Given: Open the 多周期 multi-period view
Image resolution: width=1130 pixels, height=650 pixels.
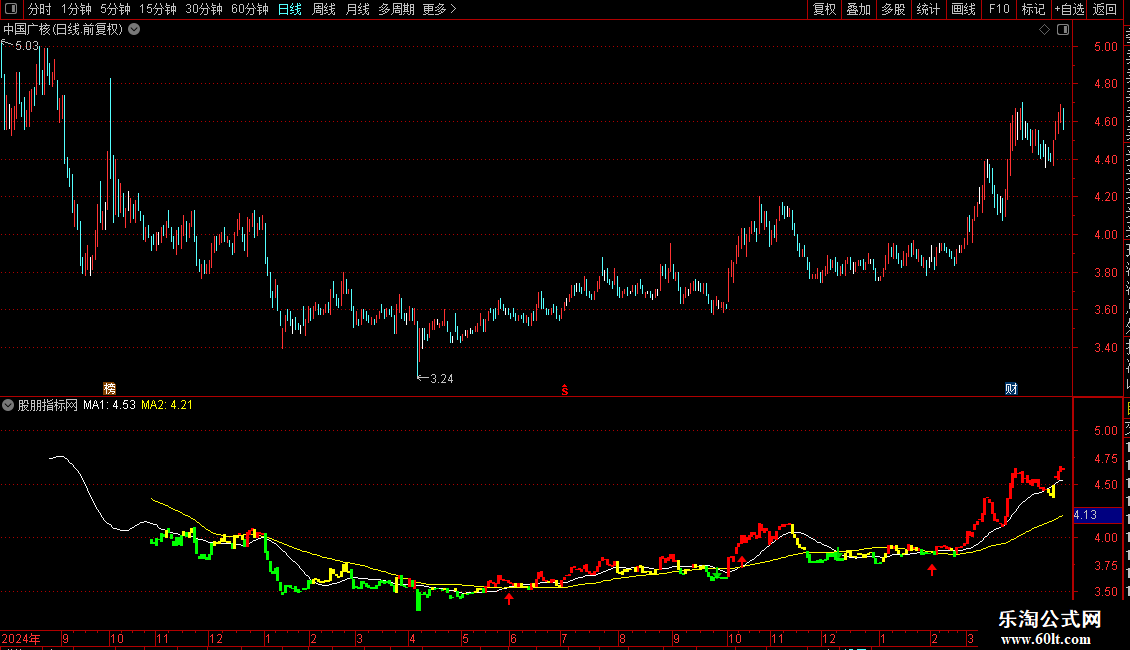Looking at the screenshot, I should click(396, 9).
